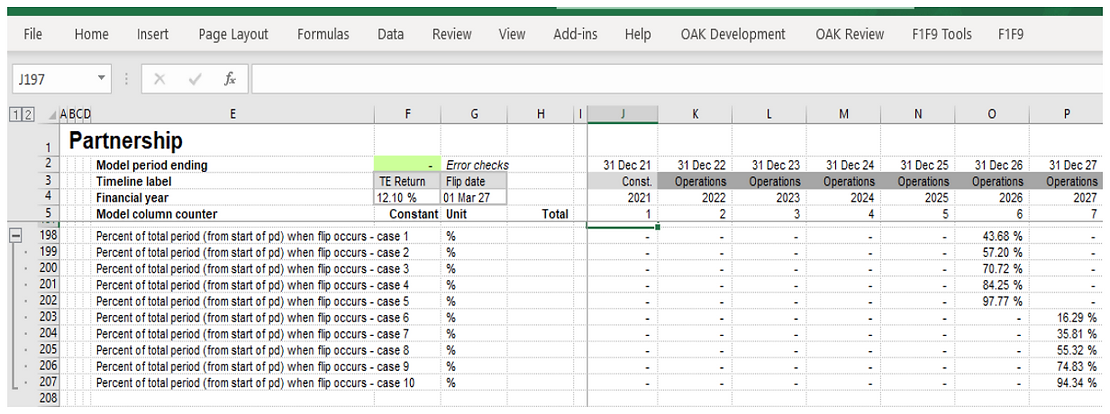This screenshot has height=414, width=1110.
Task: Click the Cancel X icon in formula bar
Action: pos(158,79)
